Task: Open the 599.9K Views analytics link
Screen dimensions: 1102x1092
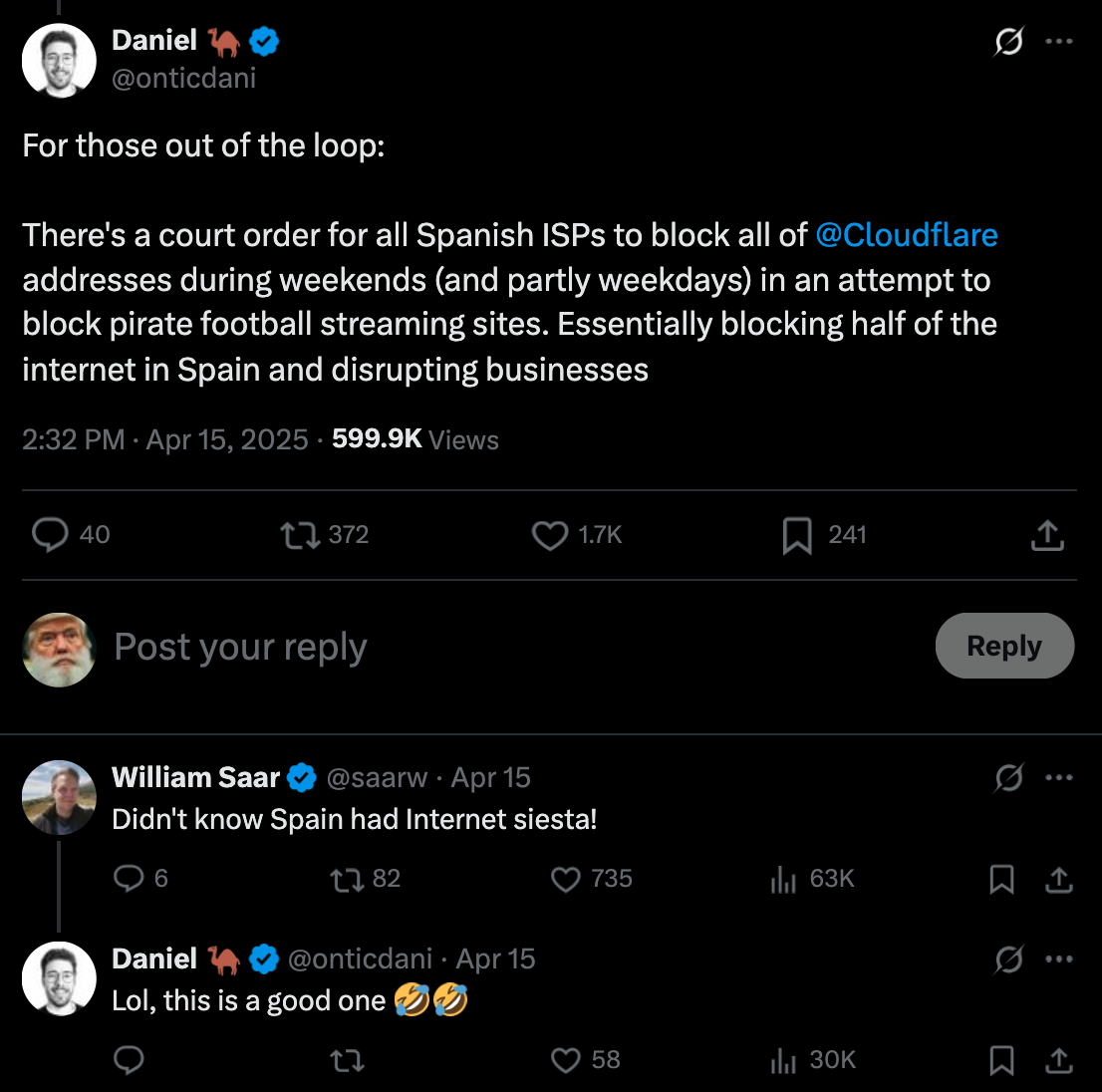Action: 414,439
